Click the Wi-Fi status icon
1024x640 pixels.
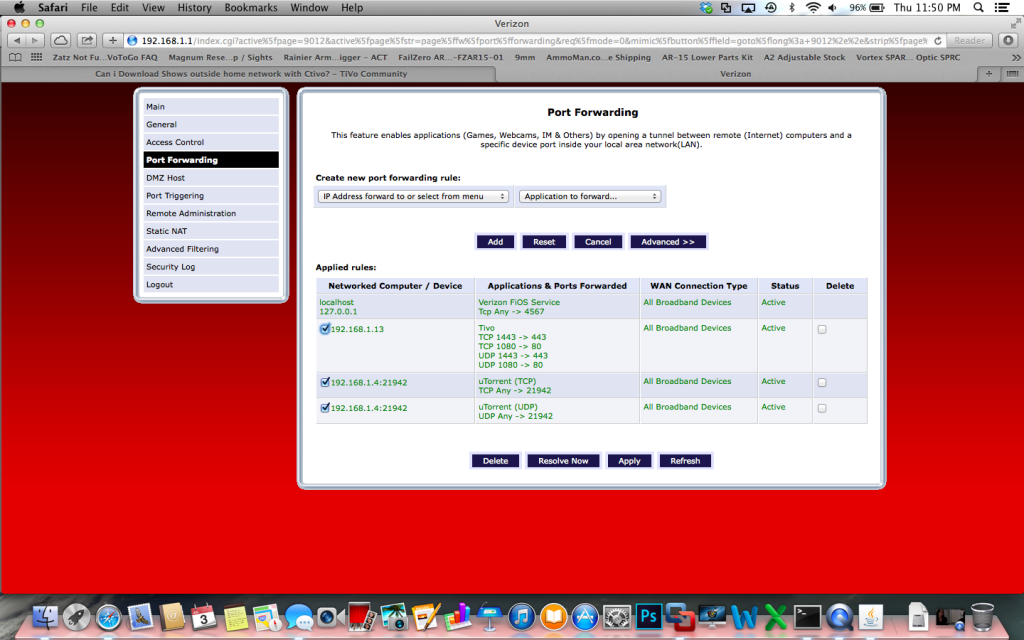813,8
